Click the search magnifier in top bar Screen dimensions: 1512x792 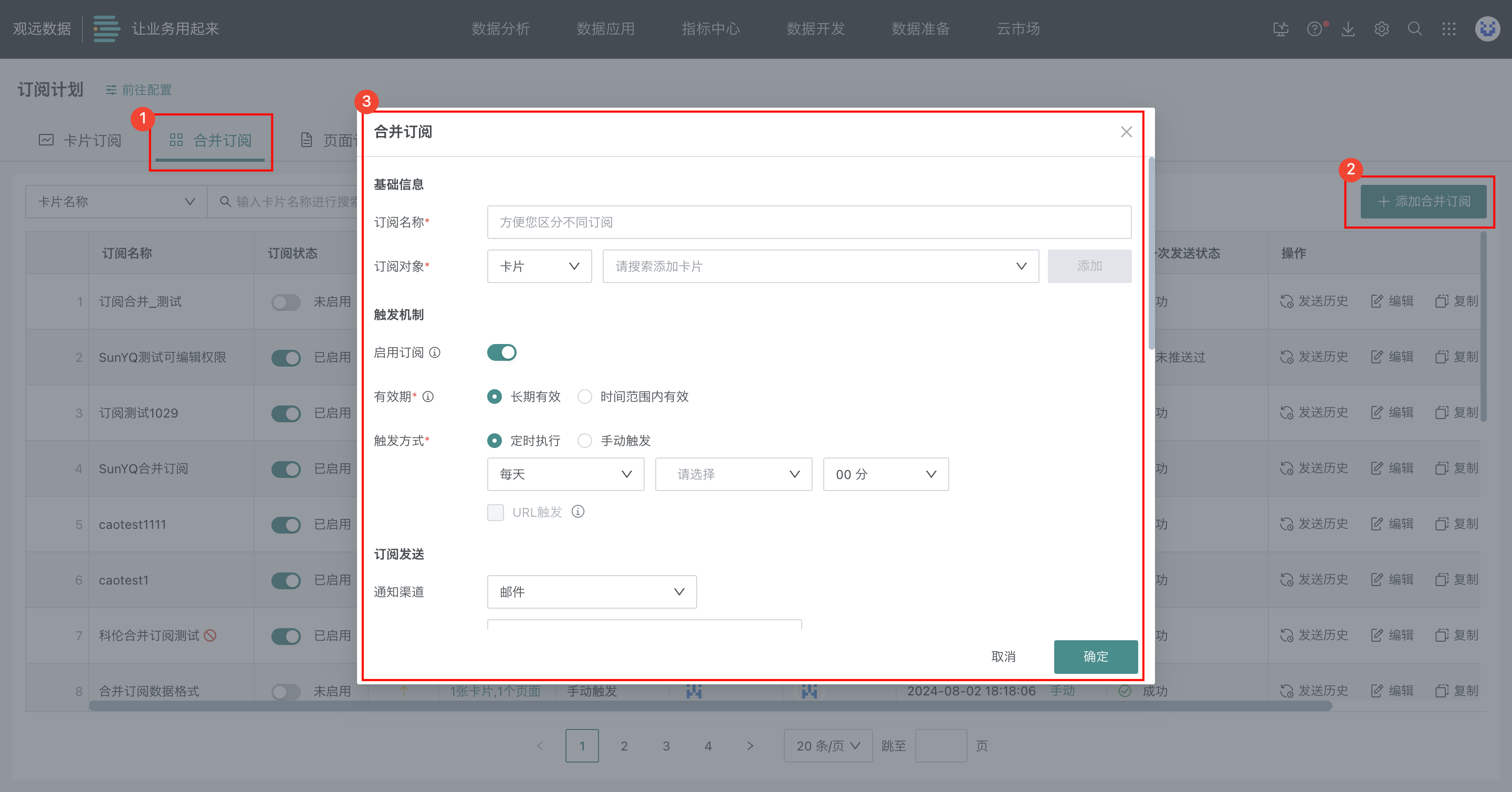[1414, 29]
